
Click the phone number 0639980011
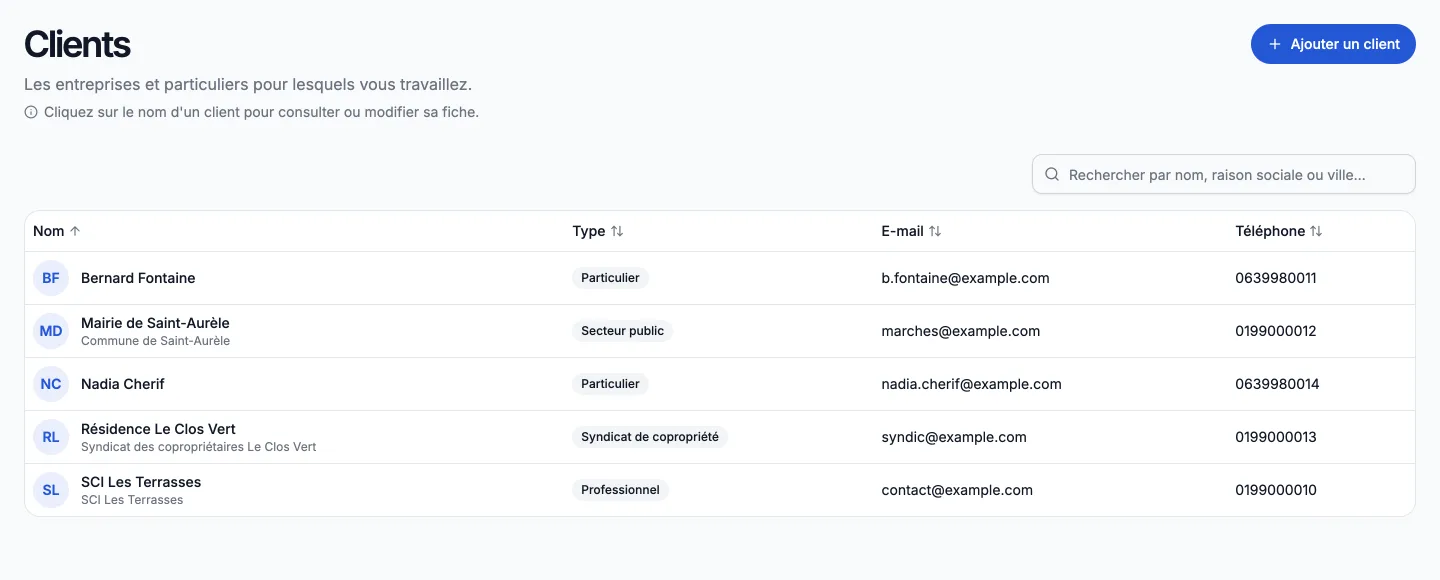point(1276,278)
